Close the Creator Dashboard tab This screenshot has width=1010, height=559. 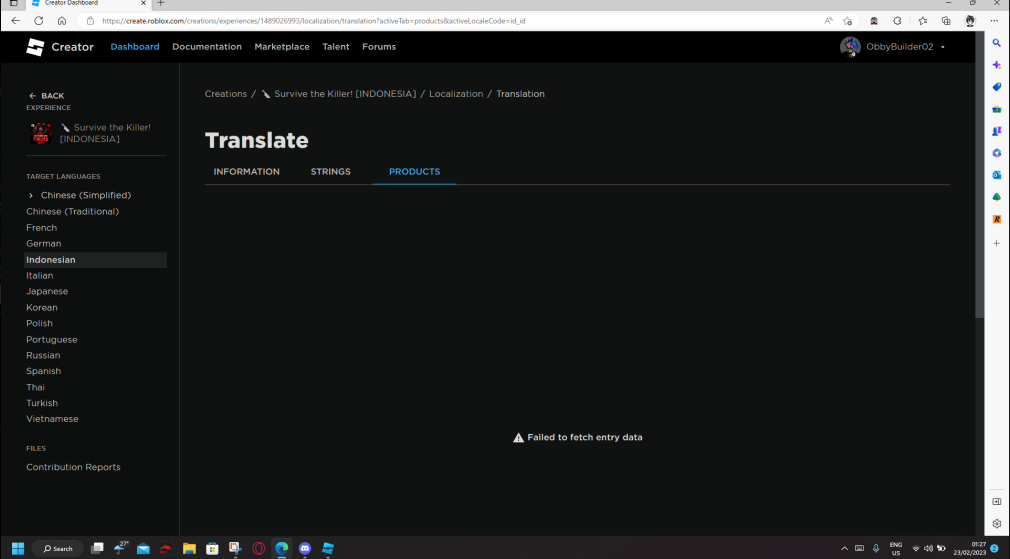(x=143, y=3)
